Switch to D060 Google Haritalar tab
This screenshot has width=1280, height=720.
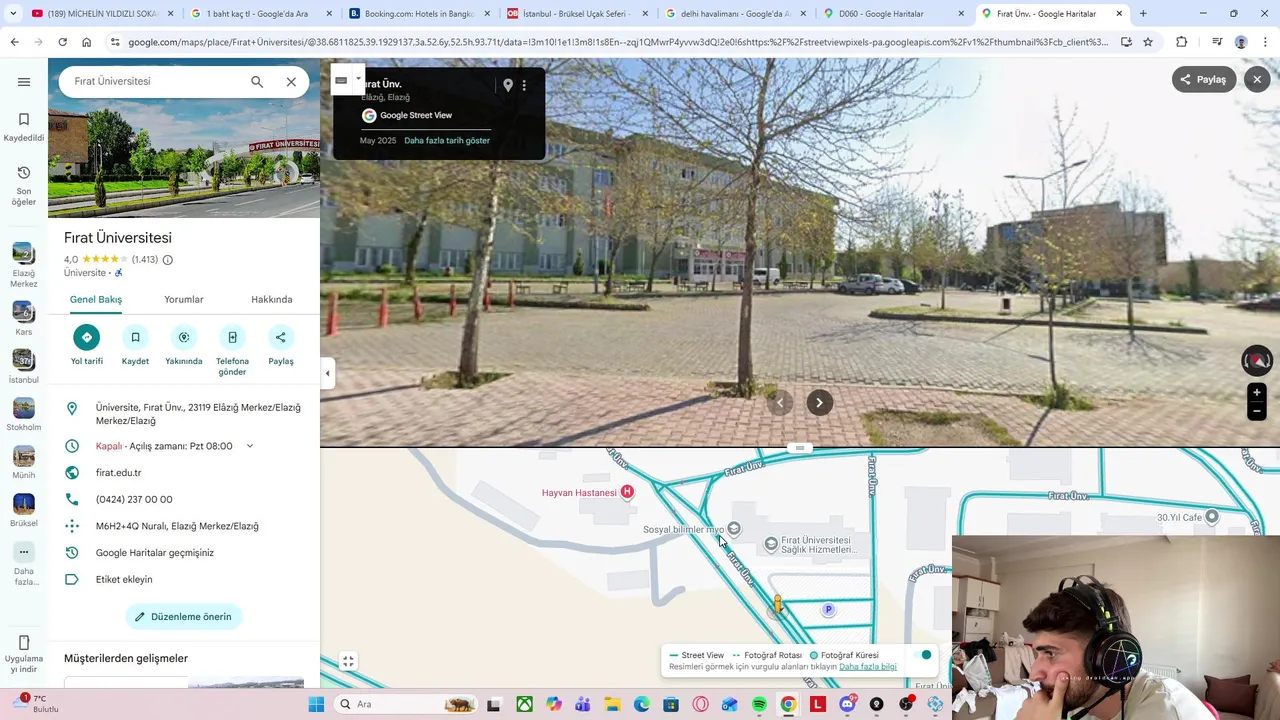(888, 14)
